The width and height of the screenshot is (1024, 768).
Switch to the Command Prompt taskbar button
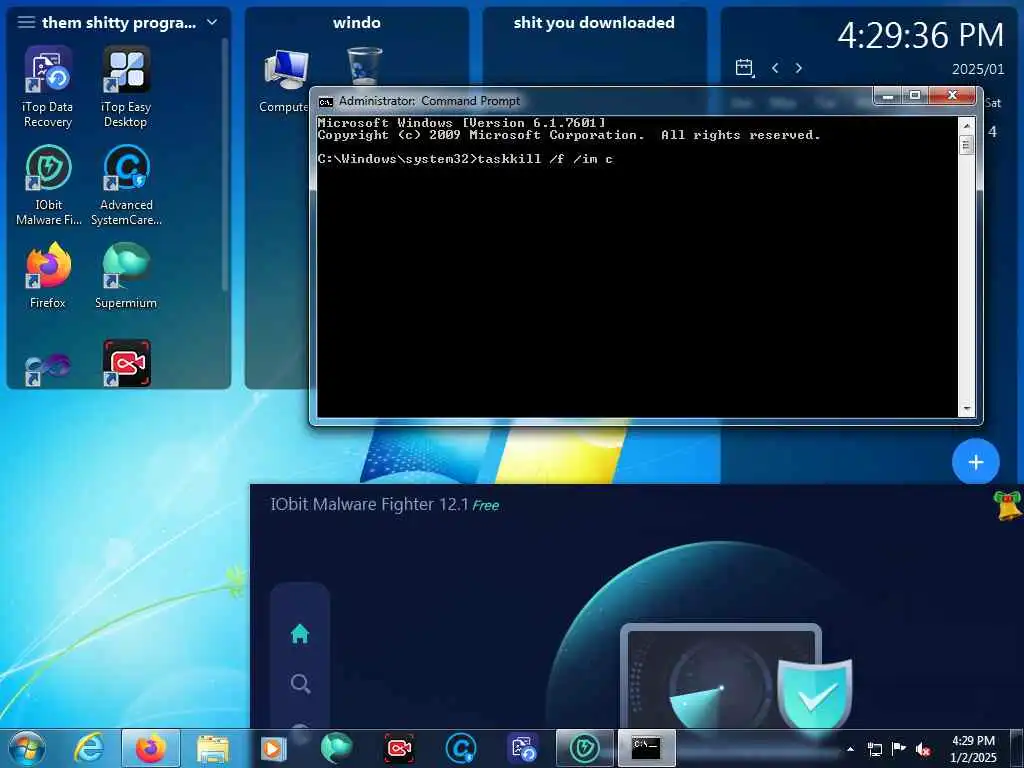point(646,748)
